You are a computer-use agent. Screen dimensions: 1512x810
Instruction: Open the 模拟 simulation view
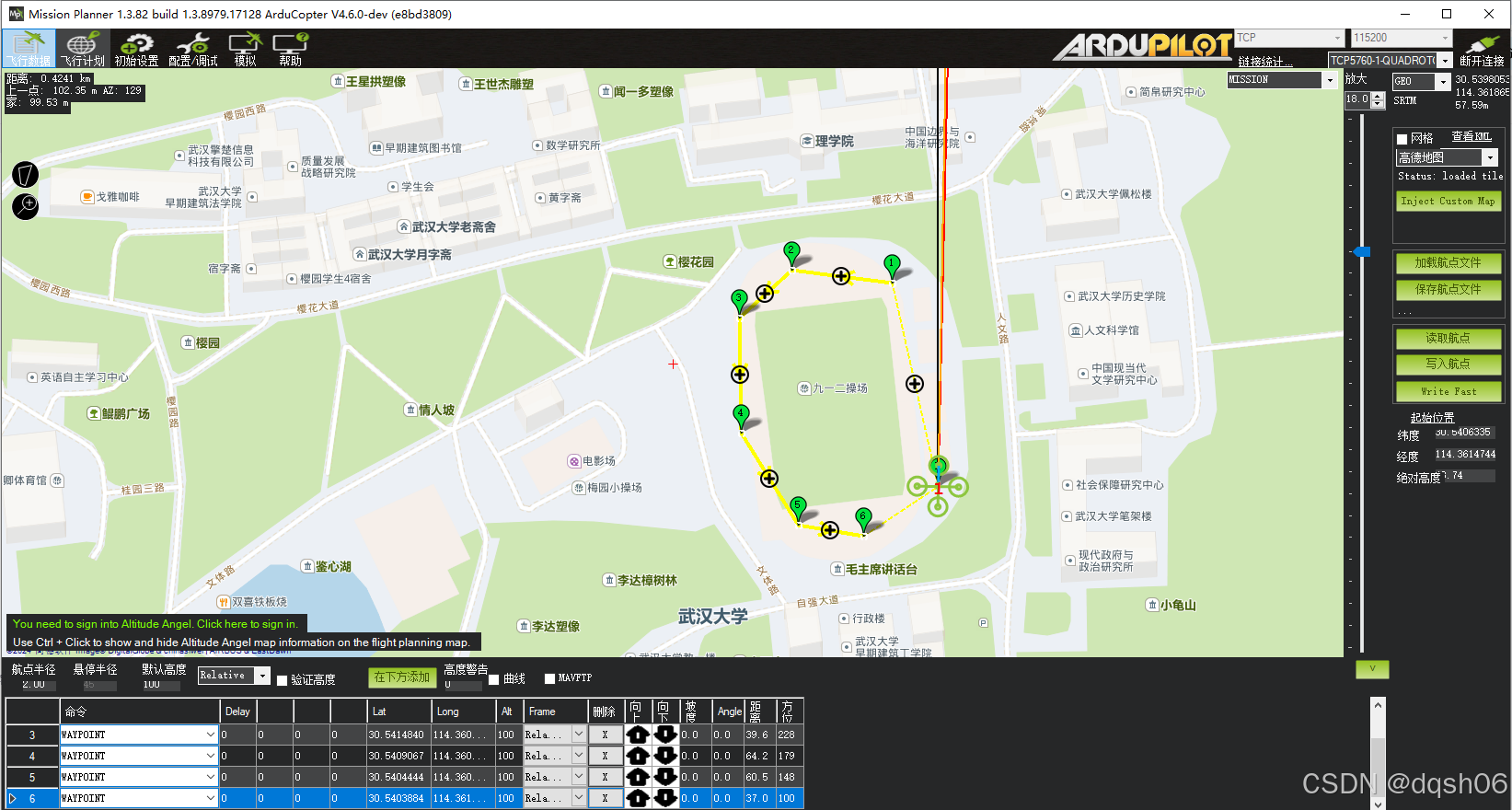click(246, 48)
